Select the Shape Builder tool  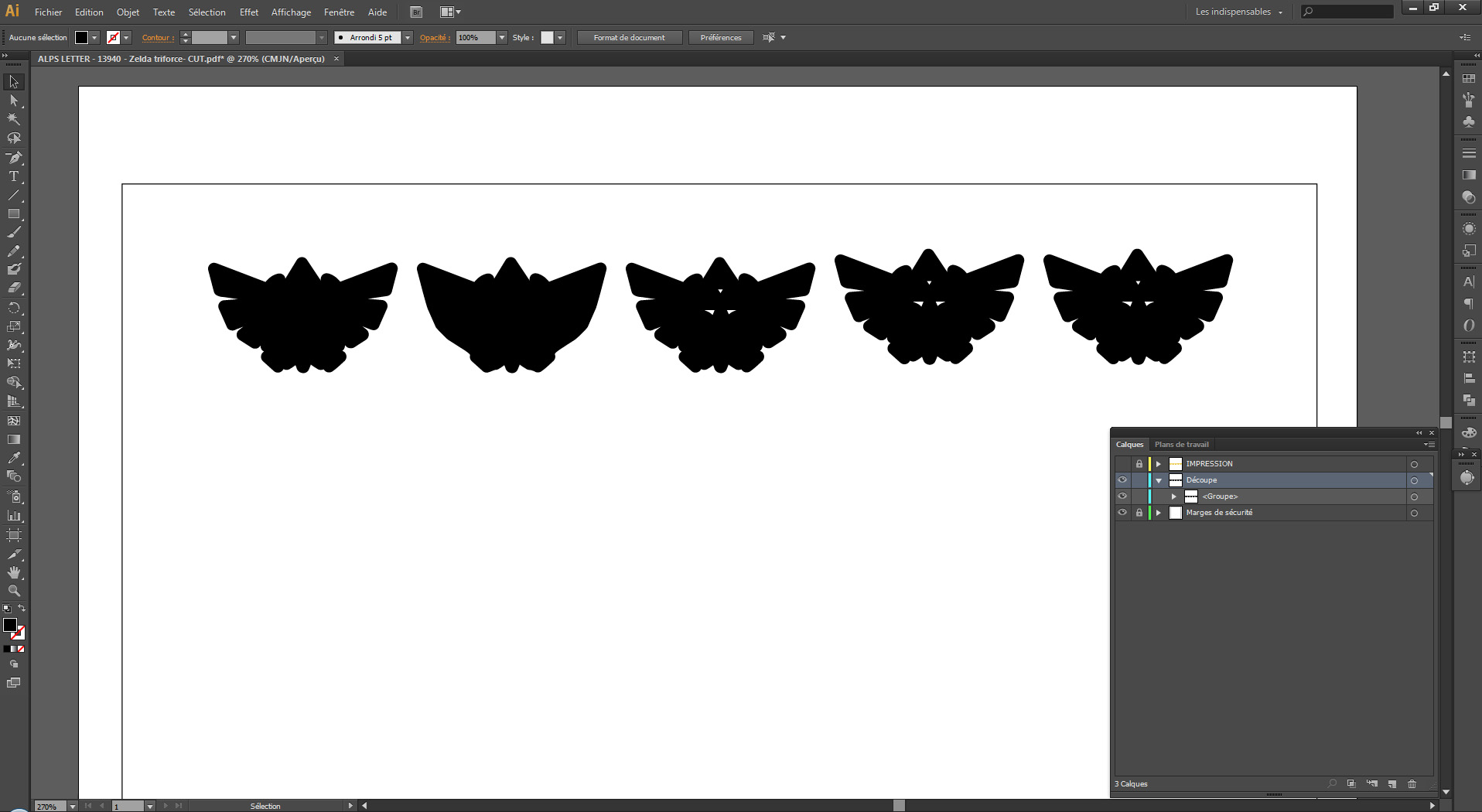14,383
